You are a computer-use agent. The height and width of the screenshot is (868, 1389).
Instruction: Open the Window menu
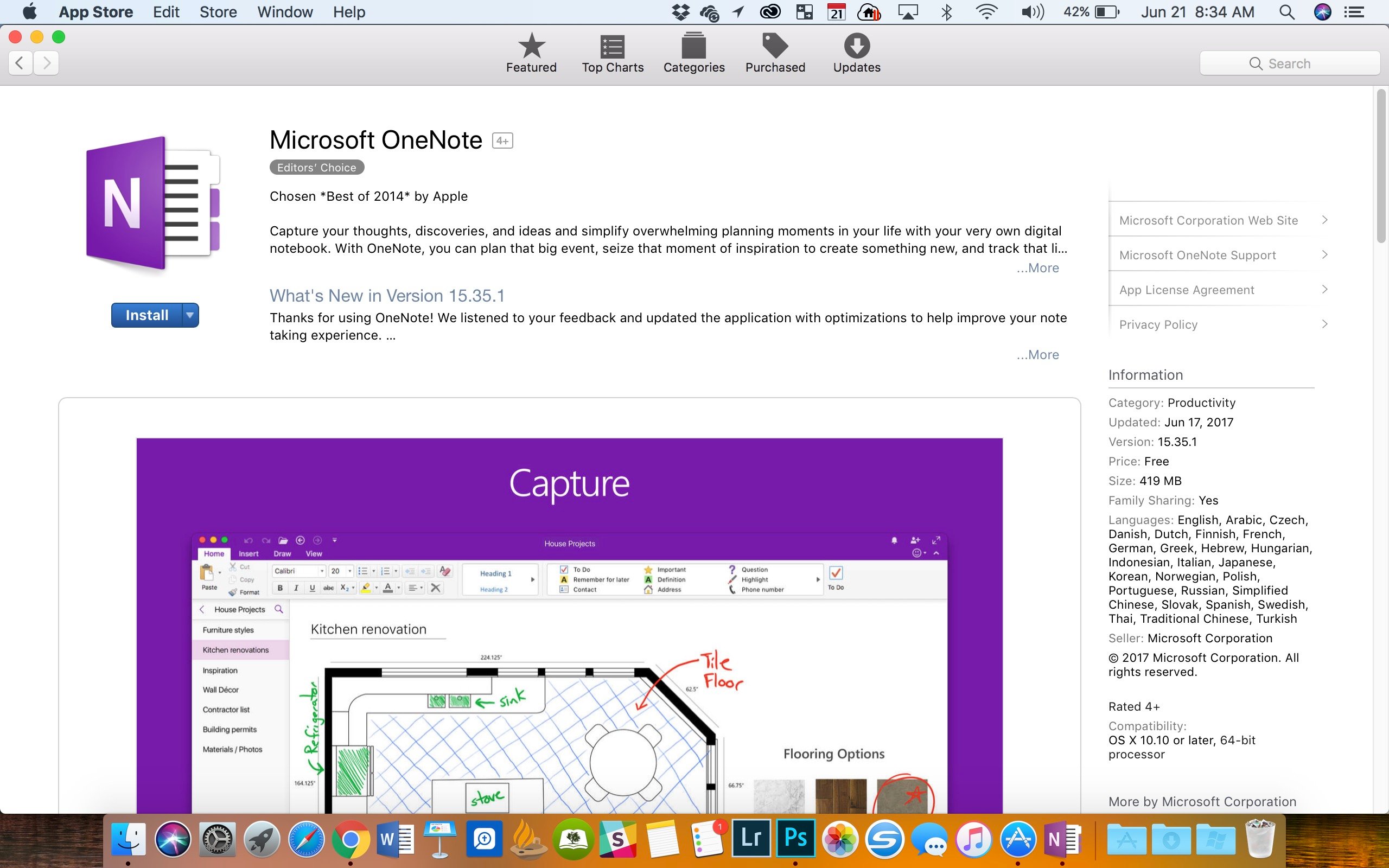pyautogui.click(x=285, y=11)
